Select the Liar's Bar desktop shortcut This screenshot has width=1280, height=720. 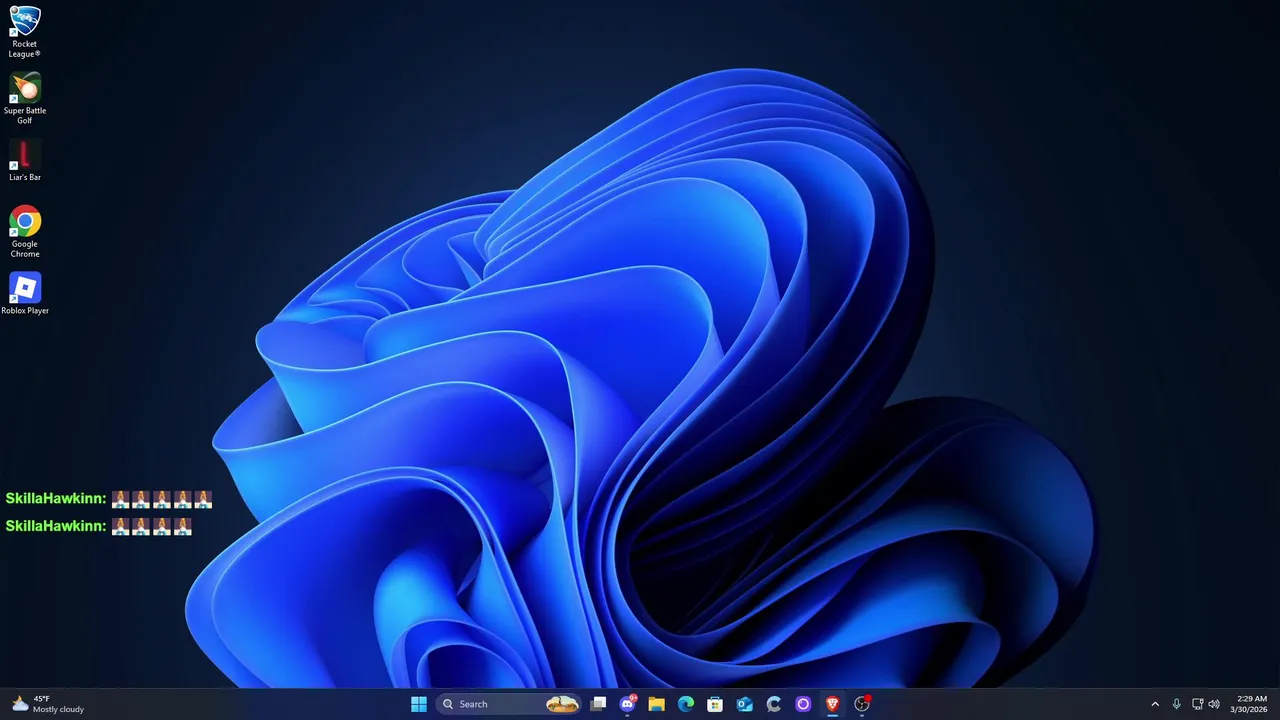[x=24, y=161]
